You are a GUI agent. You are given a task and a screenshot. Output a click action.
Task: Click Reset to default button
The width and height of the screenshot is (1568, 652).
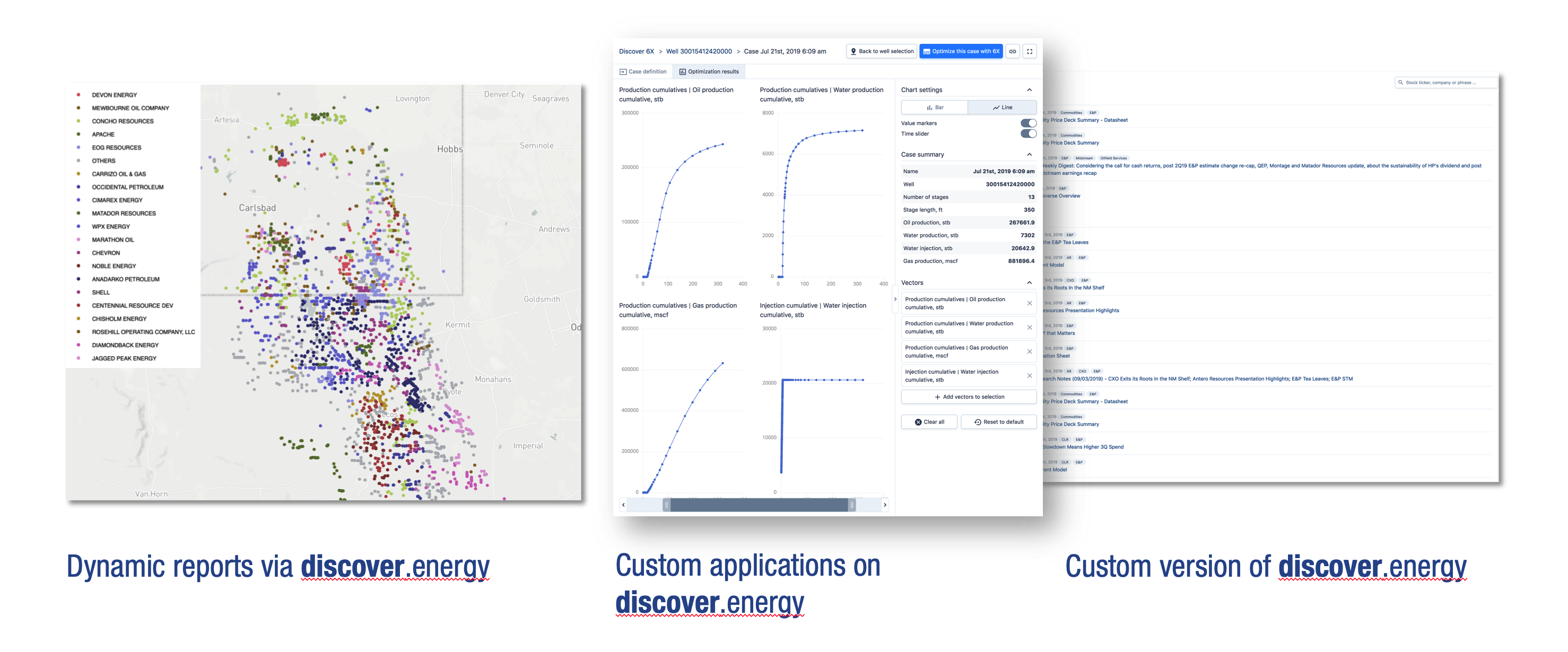998,422
